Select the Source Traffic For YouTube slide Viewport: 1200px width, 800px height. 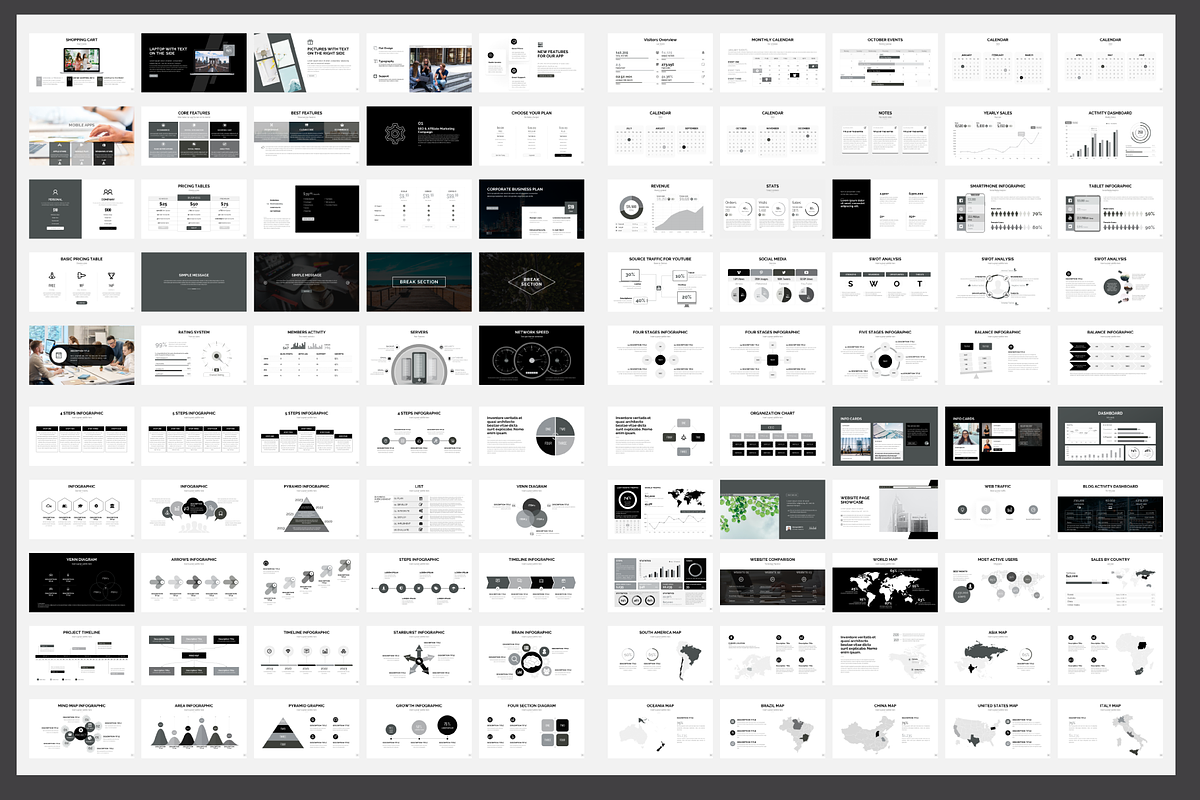[660, 281]
